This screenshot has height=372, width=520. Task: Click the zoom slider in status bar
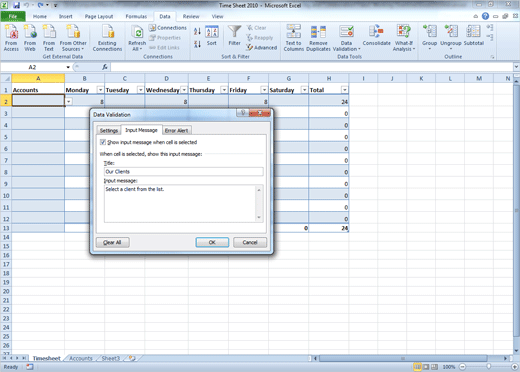(488, 367)
